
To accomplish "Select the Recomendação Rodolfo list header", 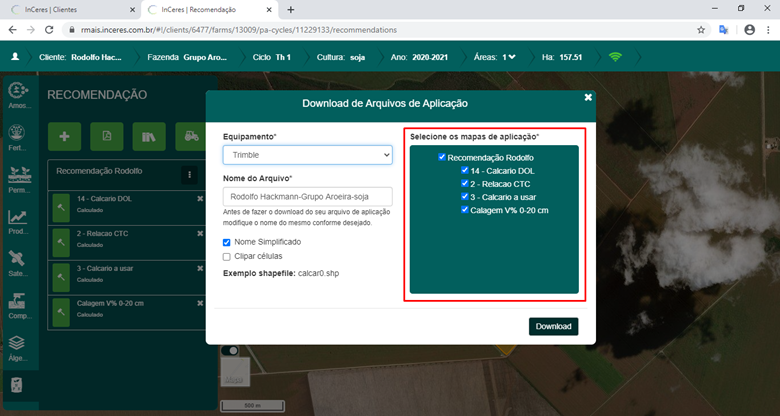I will (x=127, y=175).
